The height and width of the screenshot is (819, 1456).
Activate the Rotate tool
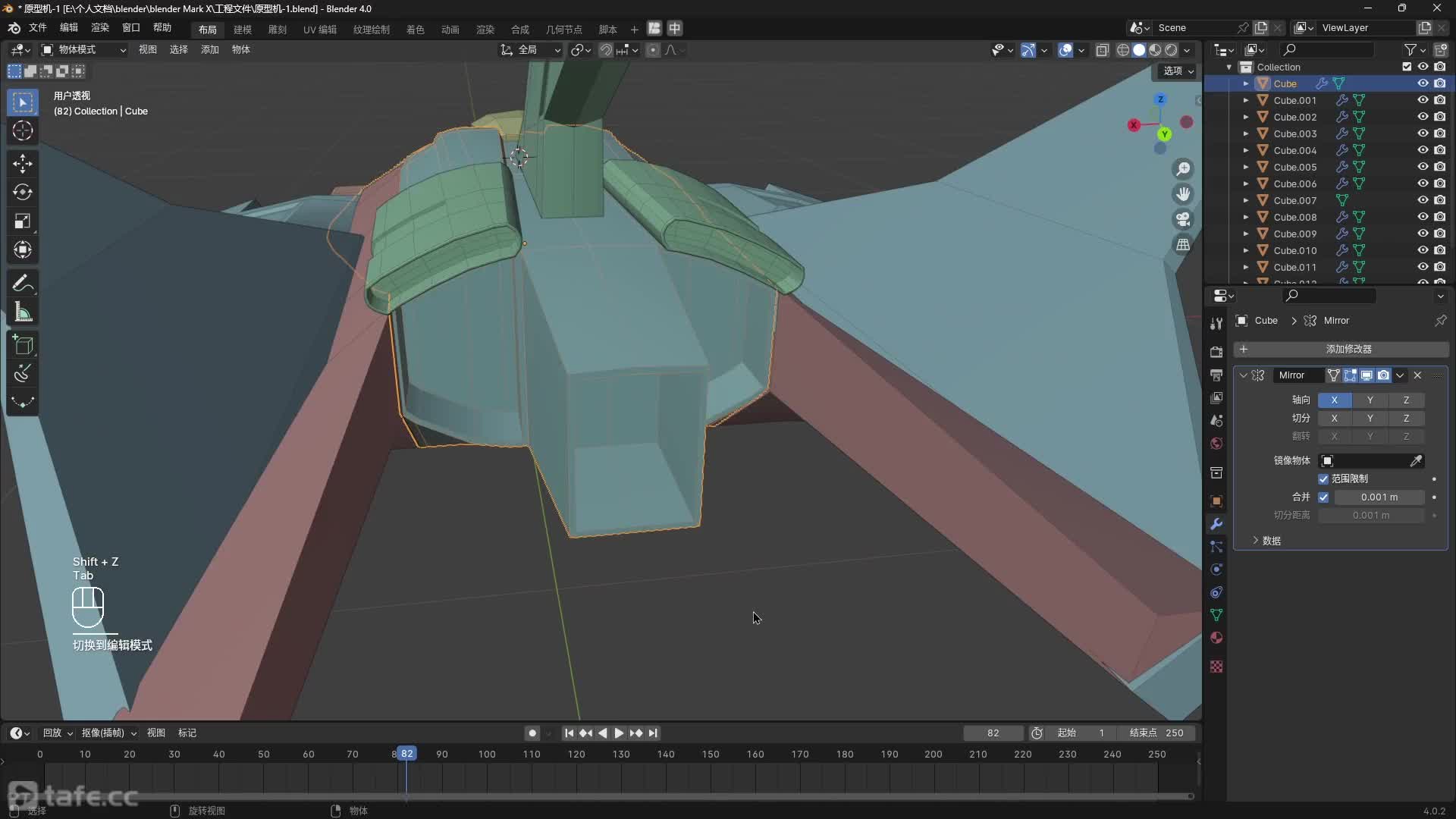(23, 193)
